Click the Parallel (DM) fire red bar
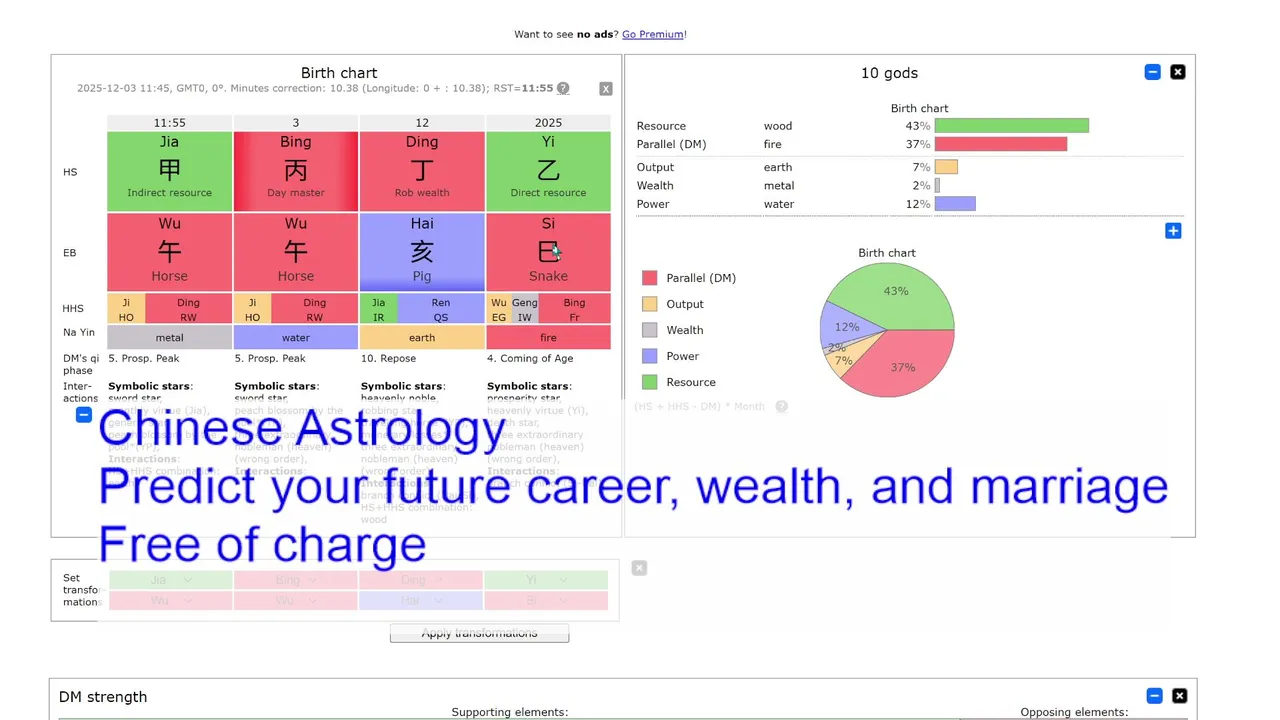The image size is (1280, 720). tap(1001, 144)
